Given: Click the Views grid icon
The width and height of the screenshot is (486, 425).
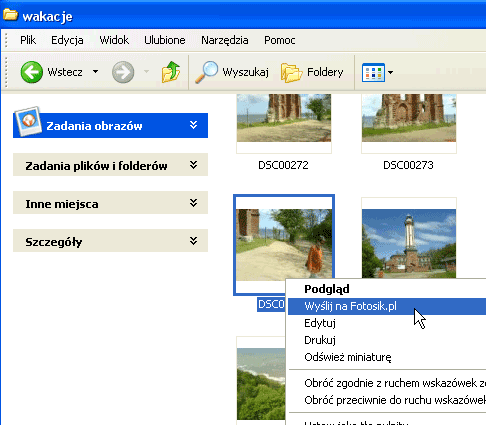Looking at the screenshot, I should point(373,72).
